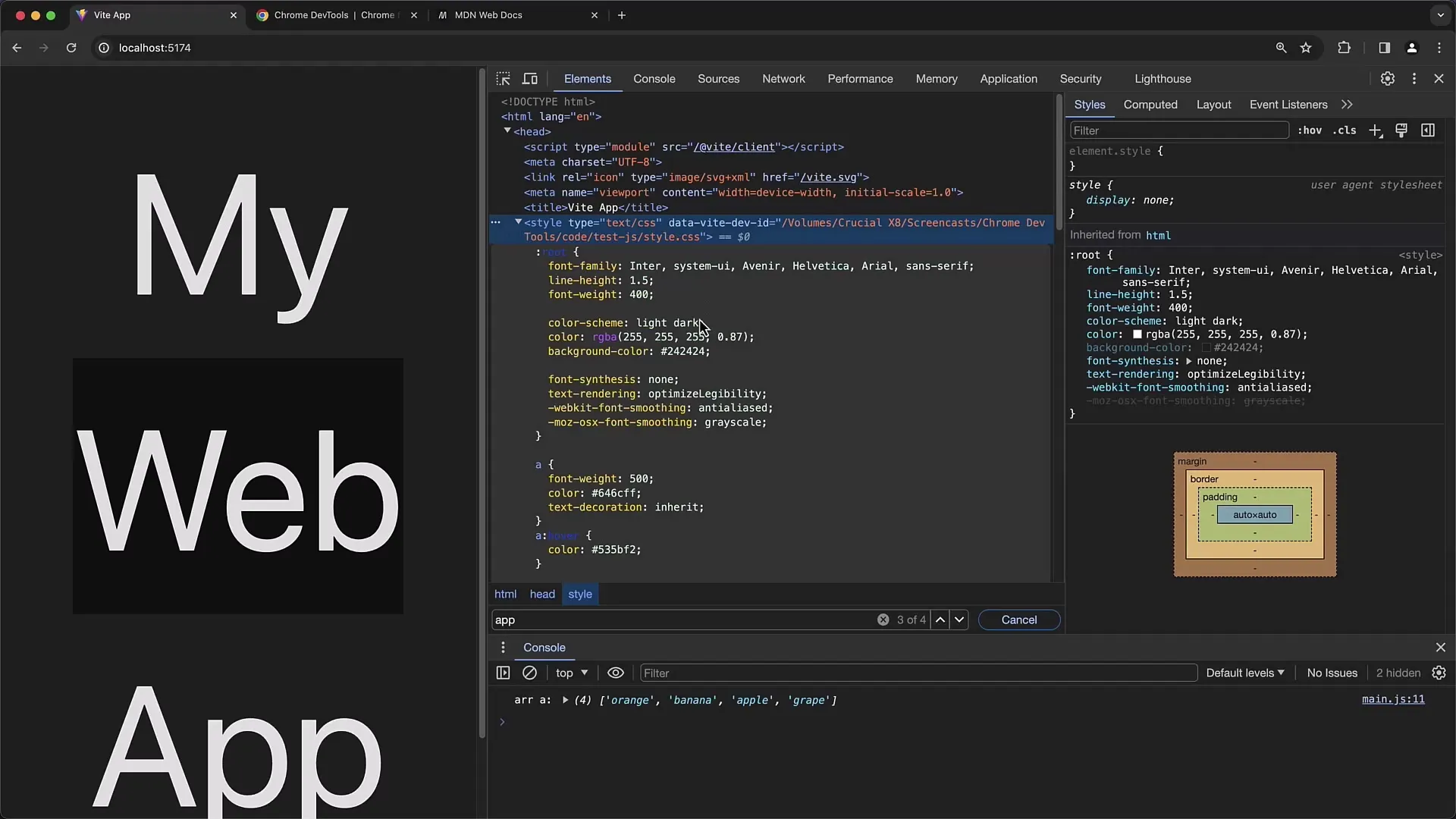
Task: Open the Event Listeners tab
Action: 1288,105
